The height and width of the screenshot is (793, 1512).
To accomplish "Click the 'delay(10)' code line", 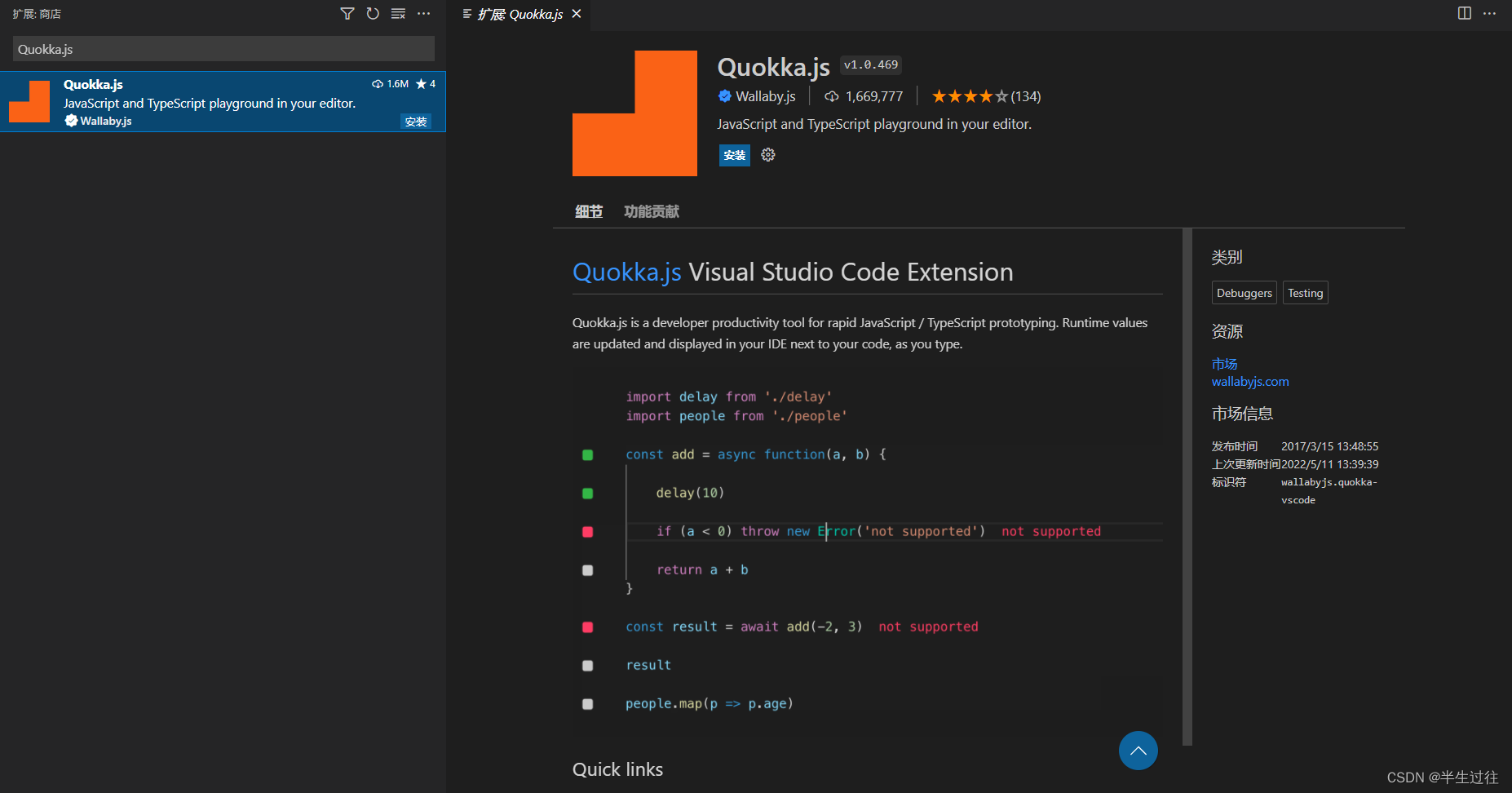I will pos(690,493).
